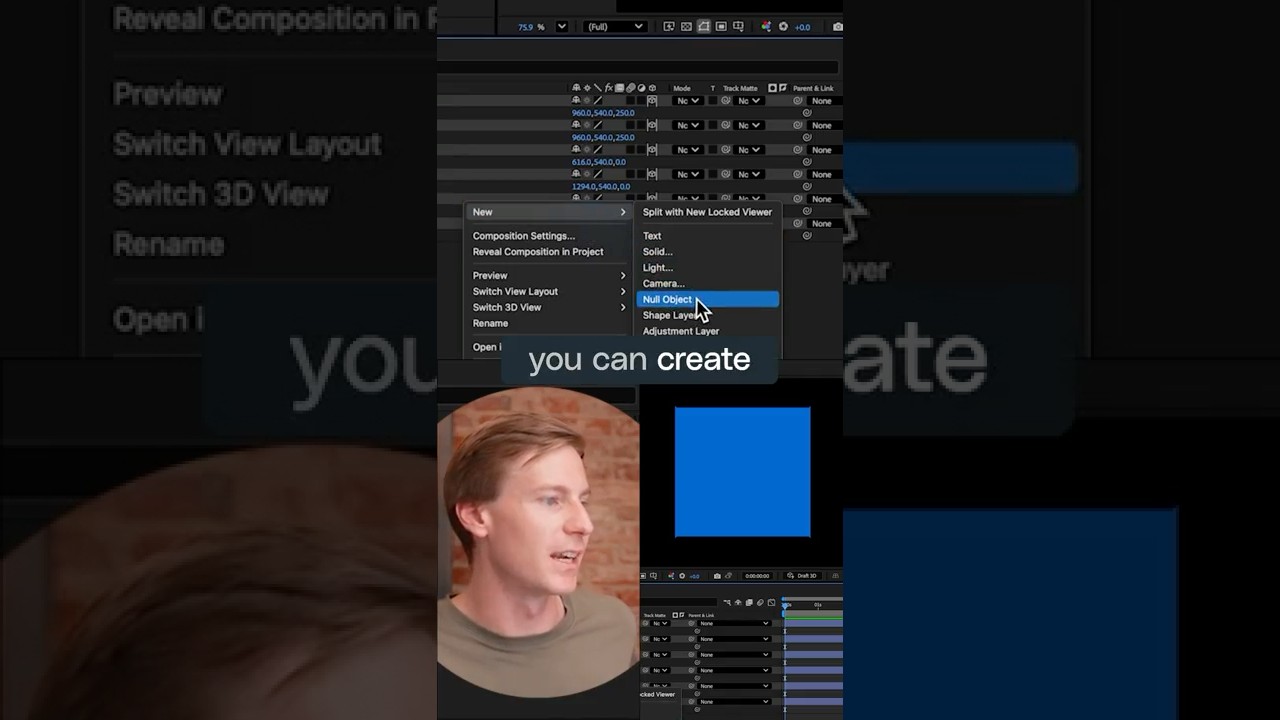Screen dimensions: 1280x720
Task: Toggle 3D switch on layer above 616.0,540.0,0.0
Action: [x=652, y=149]
